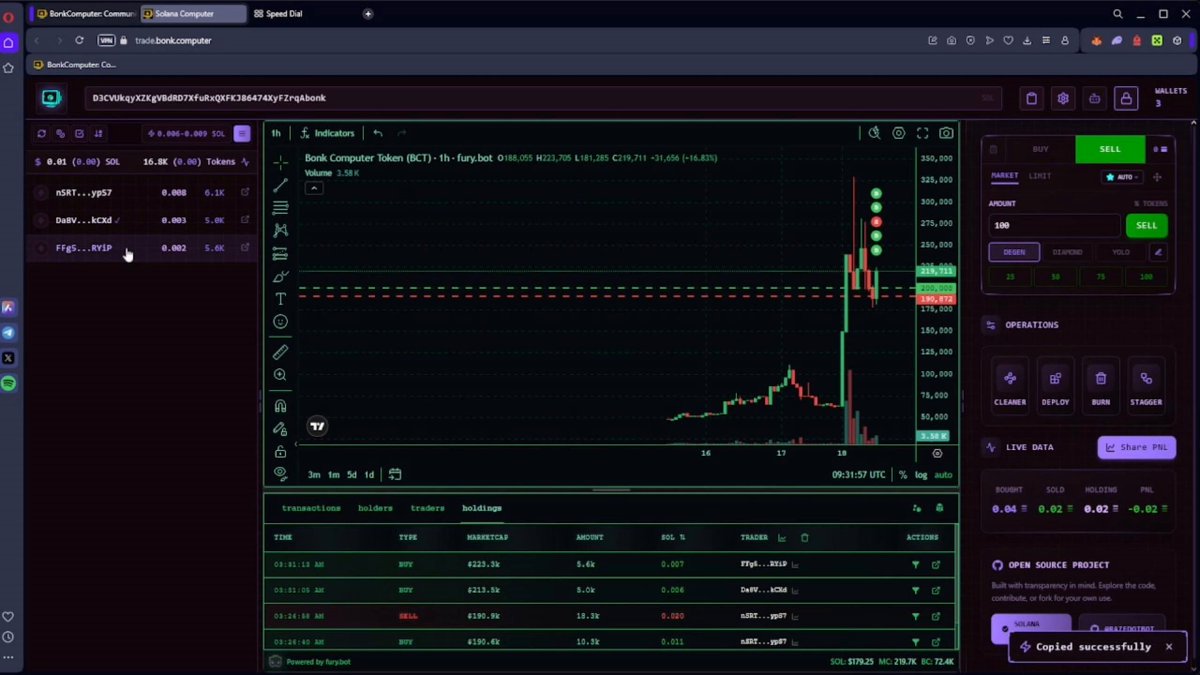1200x675 pixels.
Task: Switch to the holders tab
Action: click(375, 508)
